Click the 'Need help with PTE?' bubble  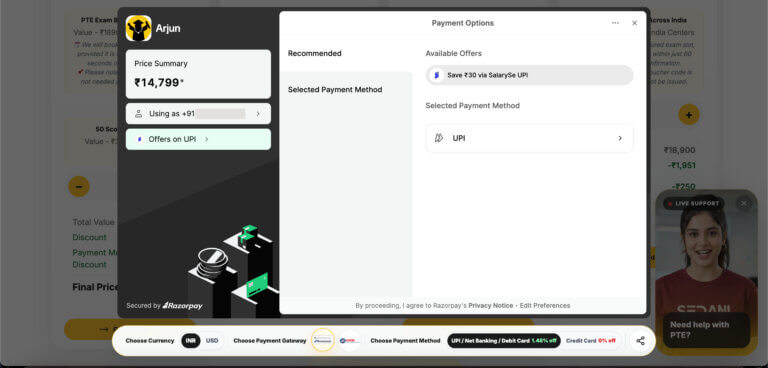pos(706,330)
